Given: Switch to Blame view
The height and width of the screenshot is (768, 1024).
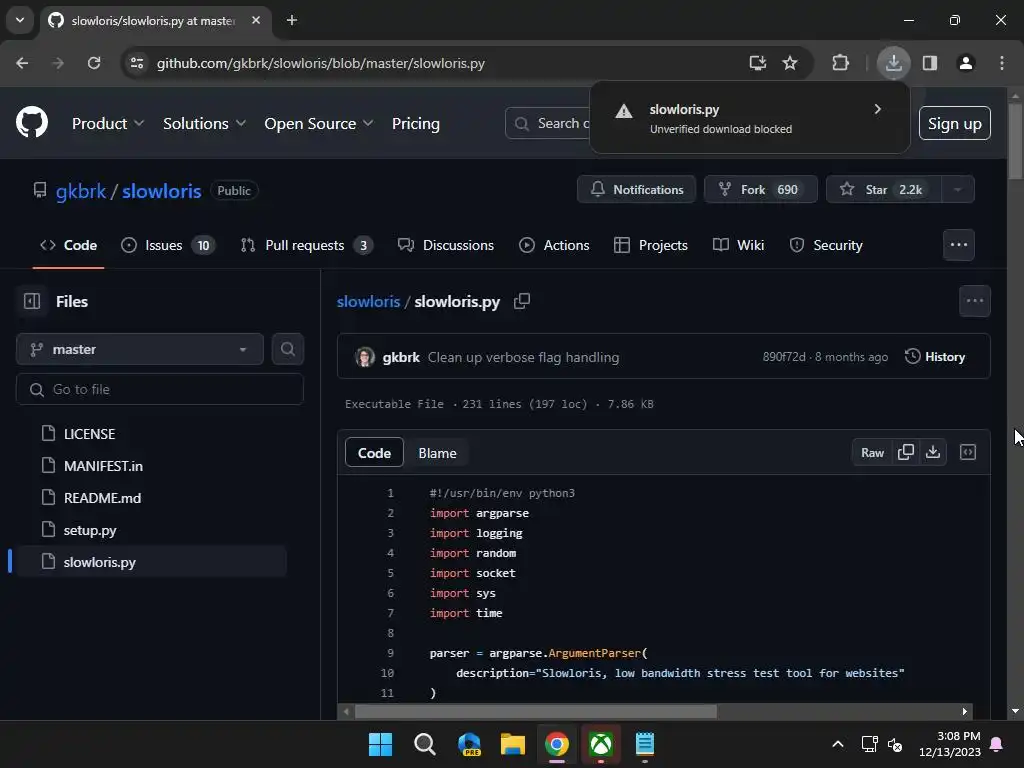Looking at the screenshot, I should click(437, 453).
